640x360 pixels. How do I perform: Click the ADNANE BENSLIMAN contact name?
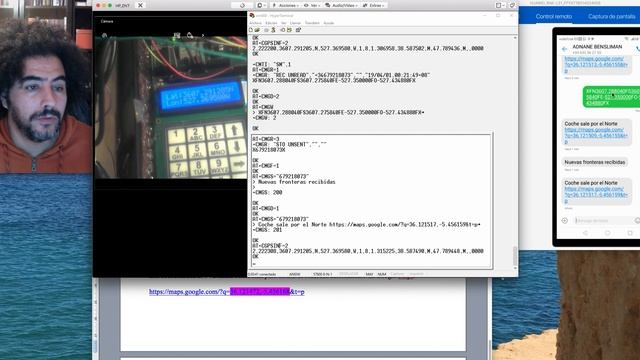[597, 47]
